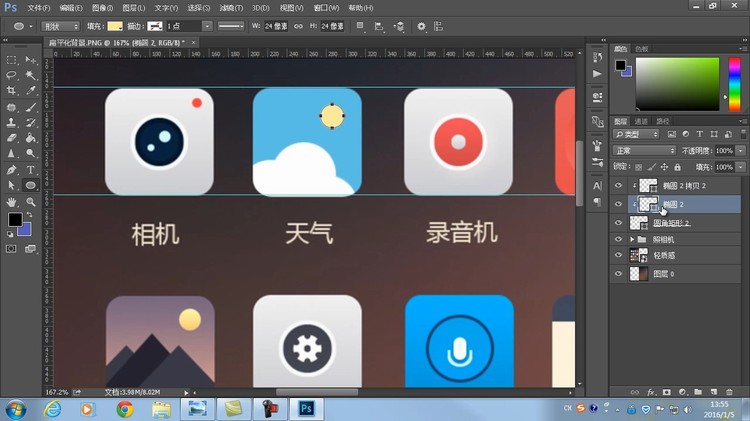Select the Paint Bucket tool
Viewport: 750px width, 421px height.
31,138
